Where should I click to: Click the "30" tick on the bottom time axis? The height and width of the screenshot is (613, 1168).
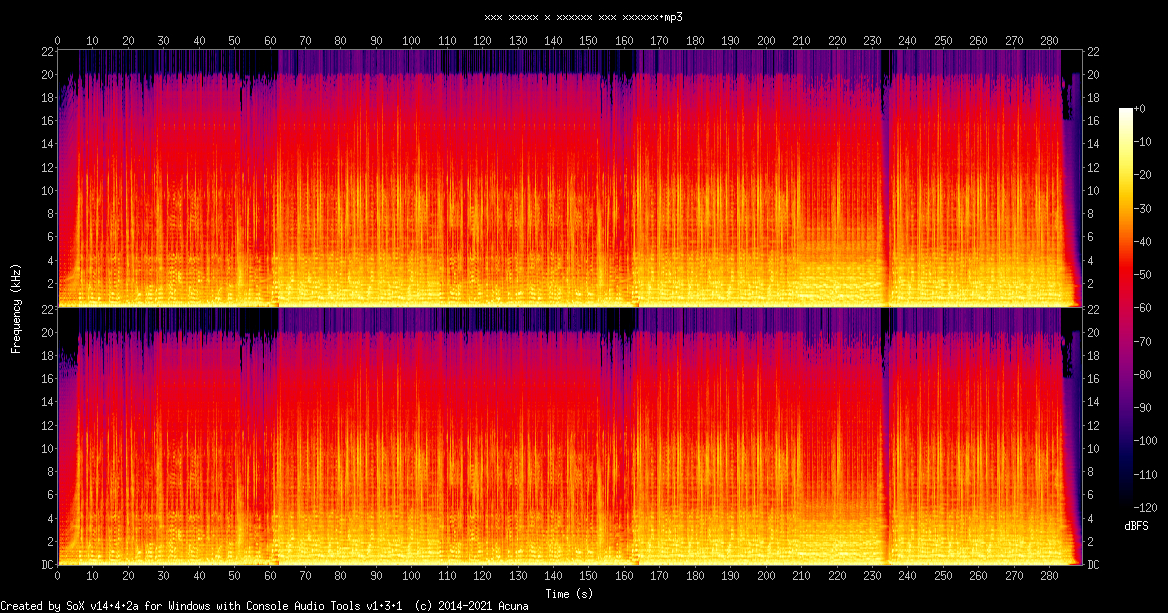point(163,576)
